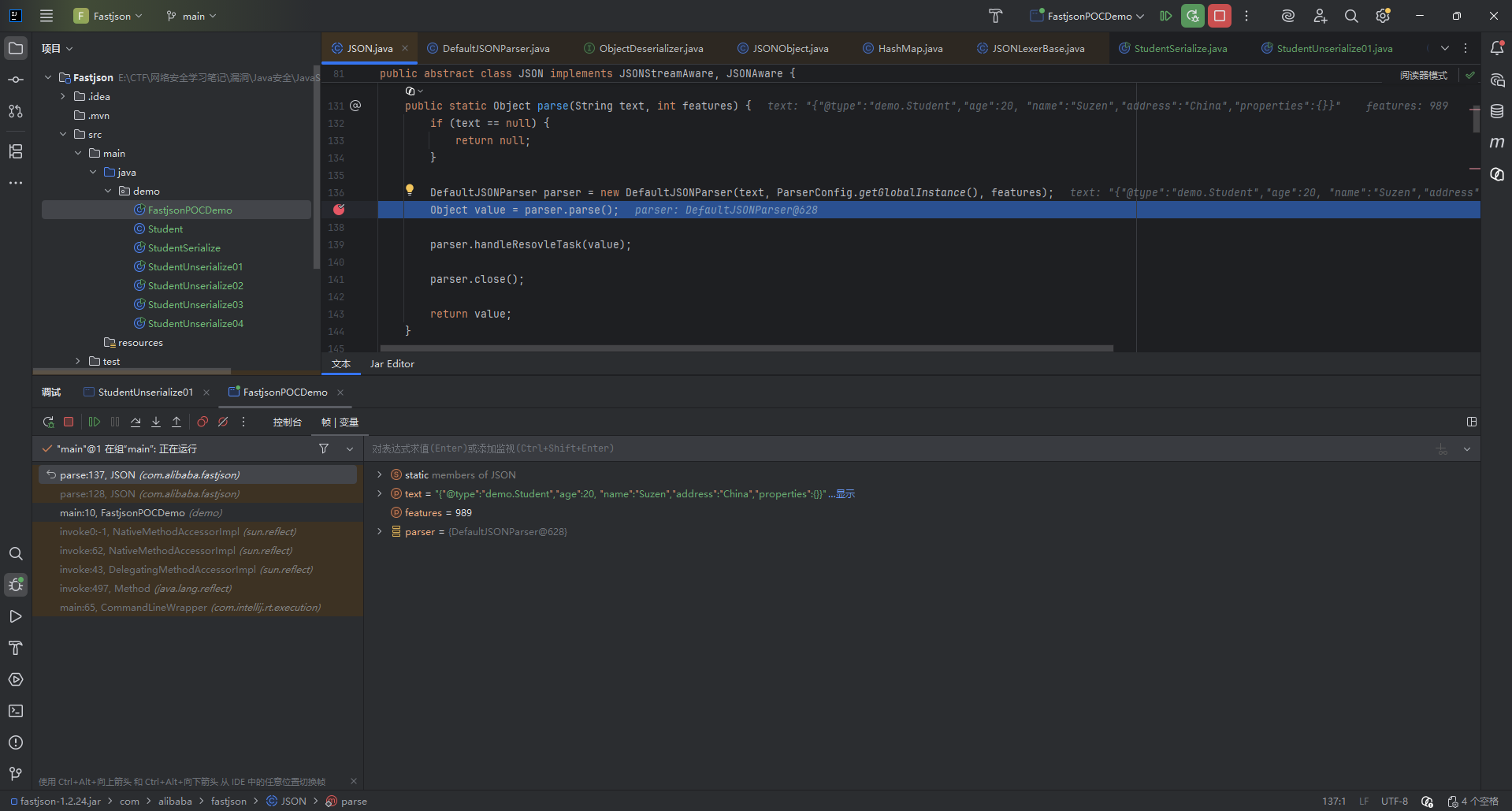
Task: Open the 控制台 console tab
Action: coord(287,422)
